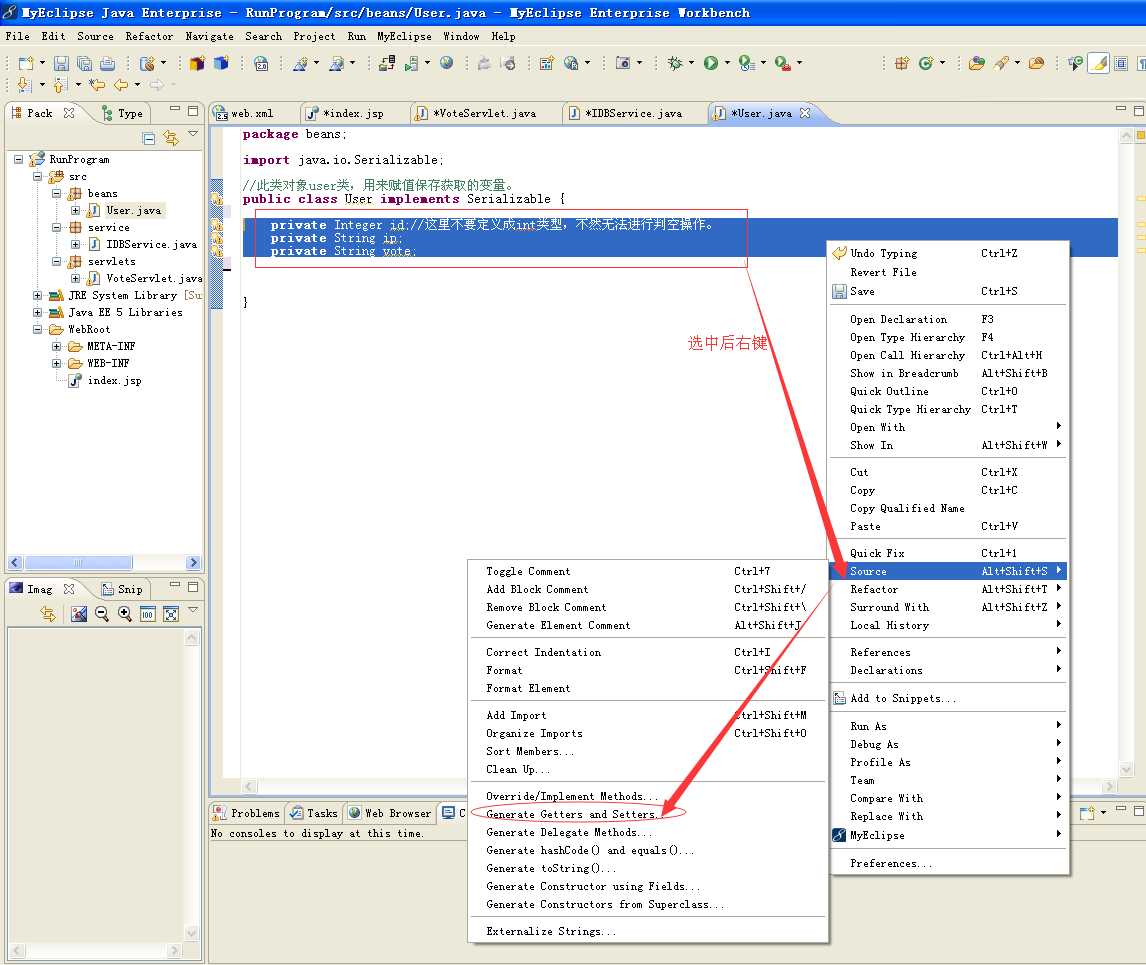
Task: Expand the WEB-INF folder node
Action: coord(56,363)
